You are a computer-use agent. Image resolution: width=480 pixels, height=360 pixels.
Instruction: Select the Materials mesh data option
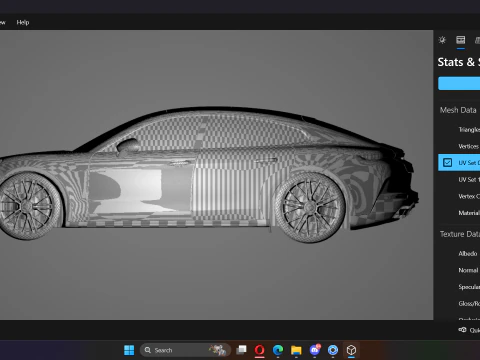coord(469,213)
